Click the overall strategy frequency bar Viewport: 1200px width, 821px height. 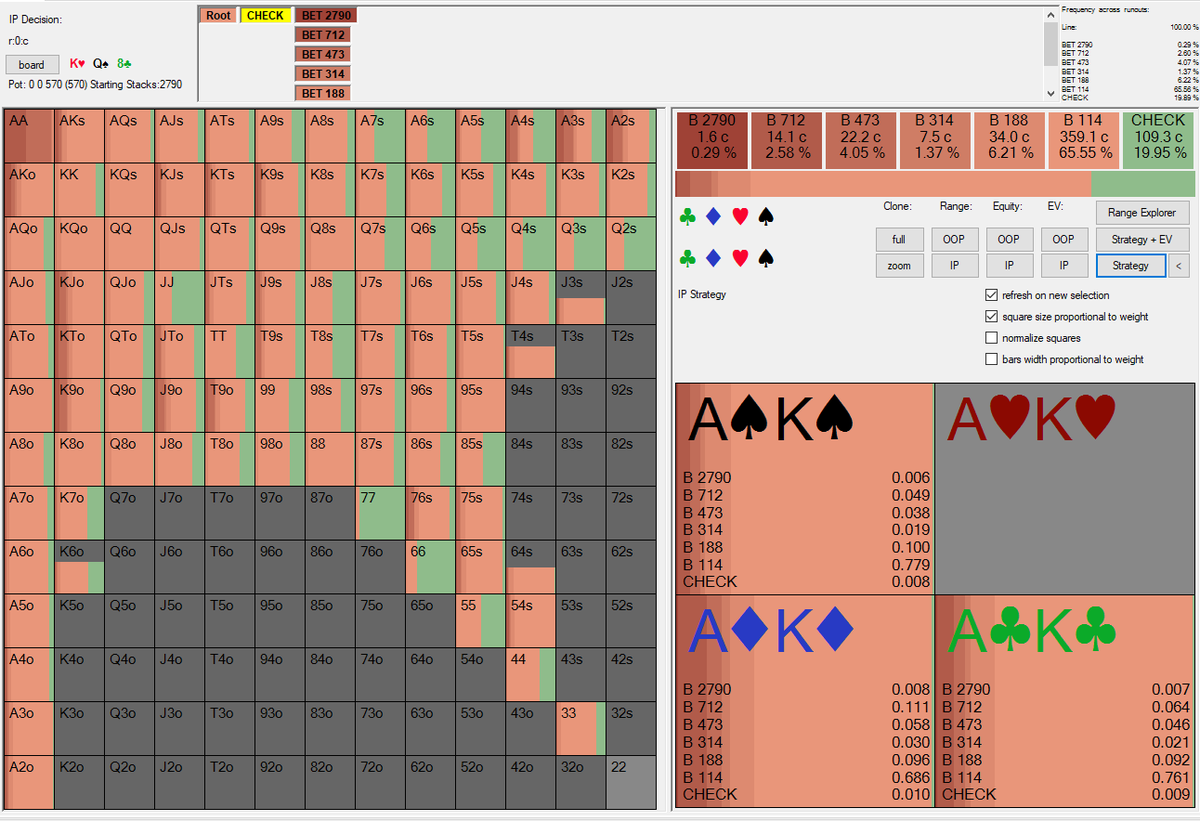(935, 184)
